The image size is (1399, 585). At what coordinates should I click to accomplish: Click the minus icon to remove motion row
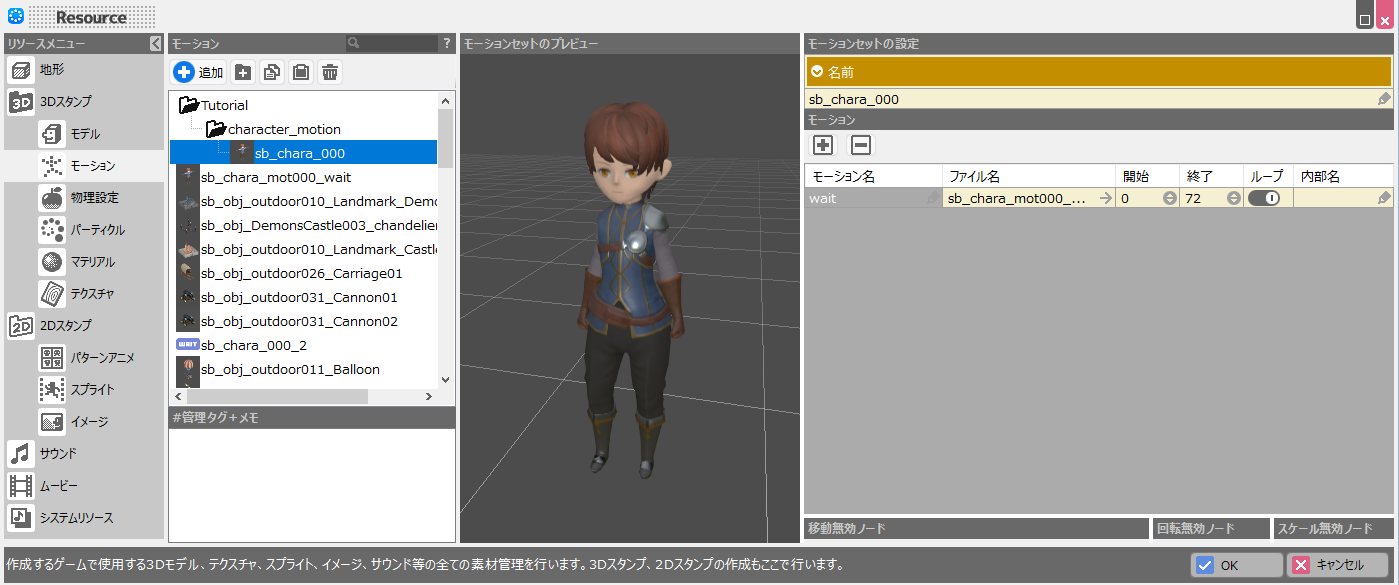tap(860, 145)
